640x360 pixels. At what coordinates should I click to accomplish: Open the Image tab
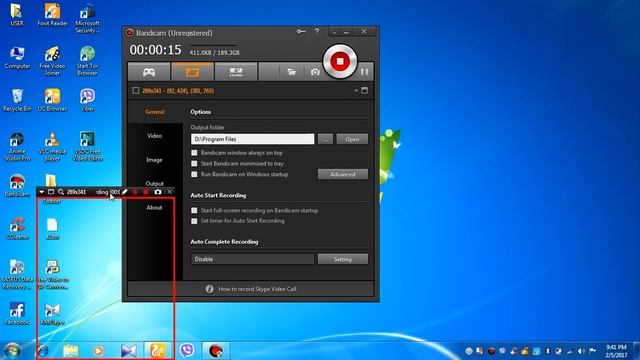(x=155, y=160)
